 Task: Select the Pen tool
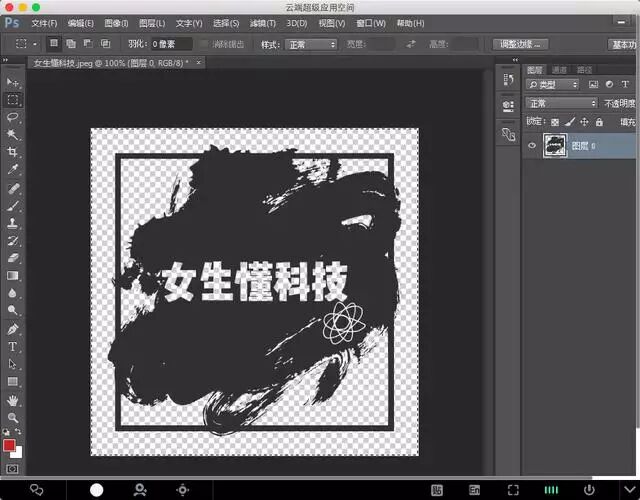pos(12,329)
